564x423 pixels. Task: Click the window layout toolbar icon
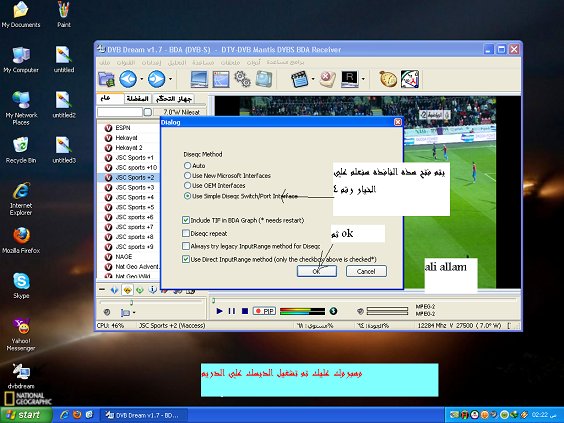[x=221, y=79]
